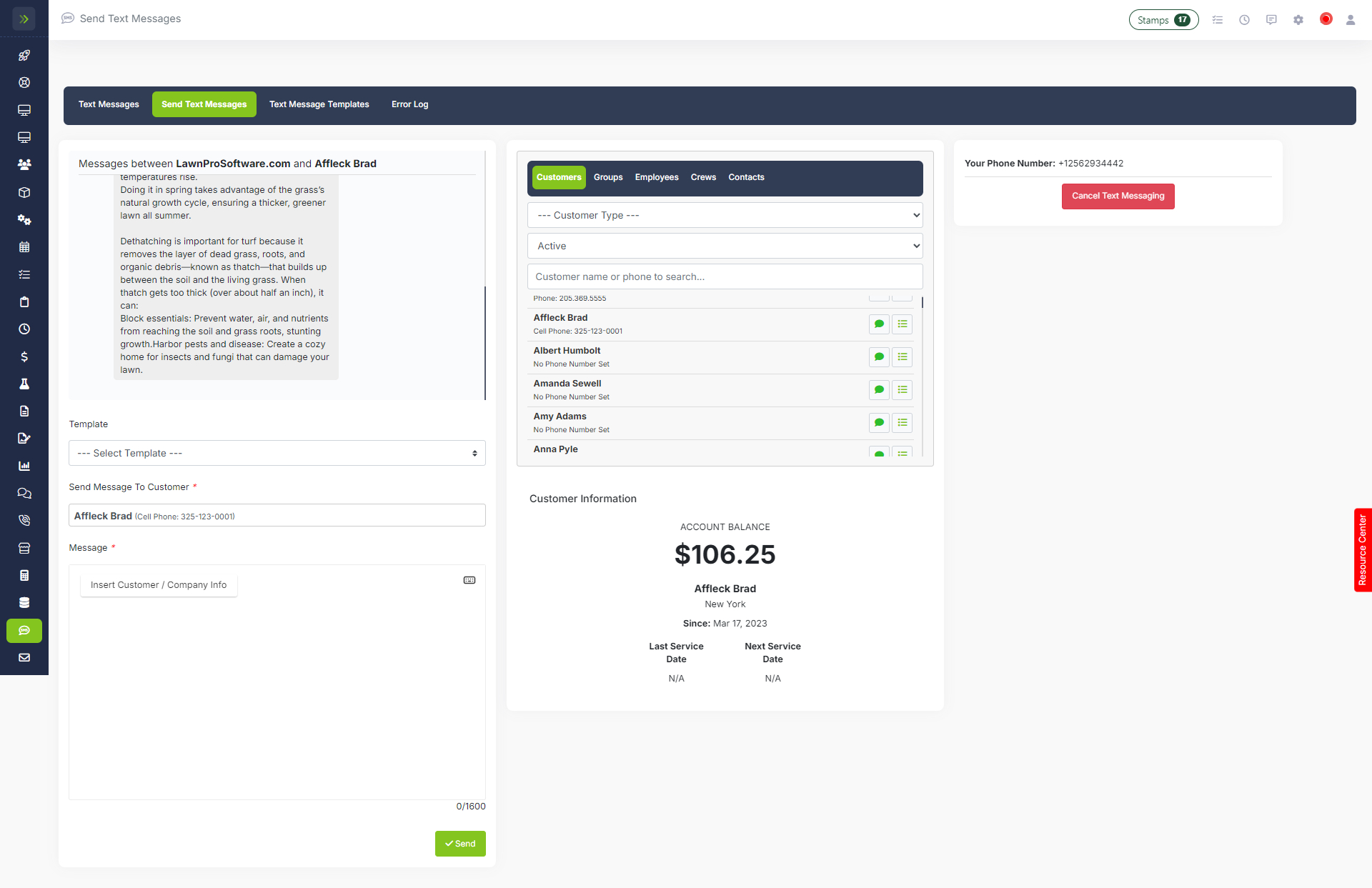This screenshot has width=1372, height=888.
Task: Click the chat bubble icon for Amanda Sewell
Action: point(879,390)
